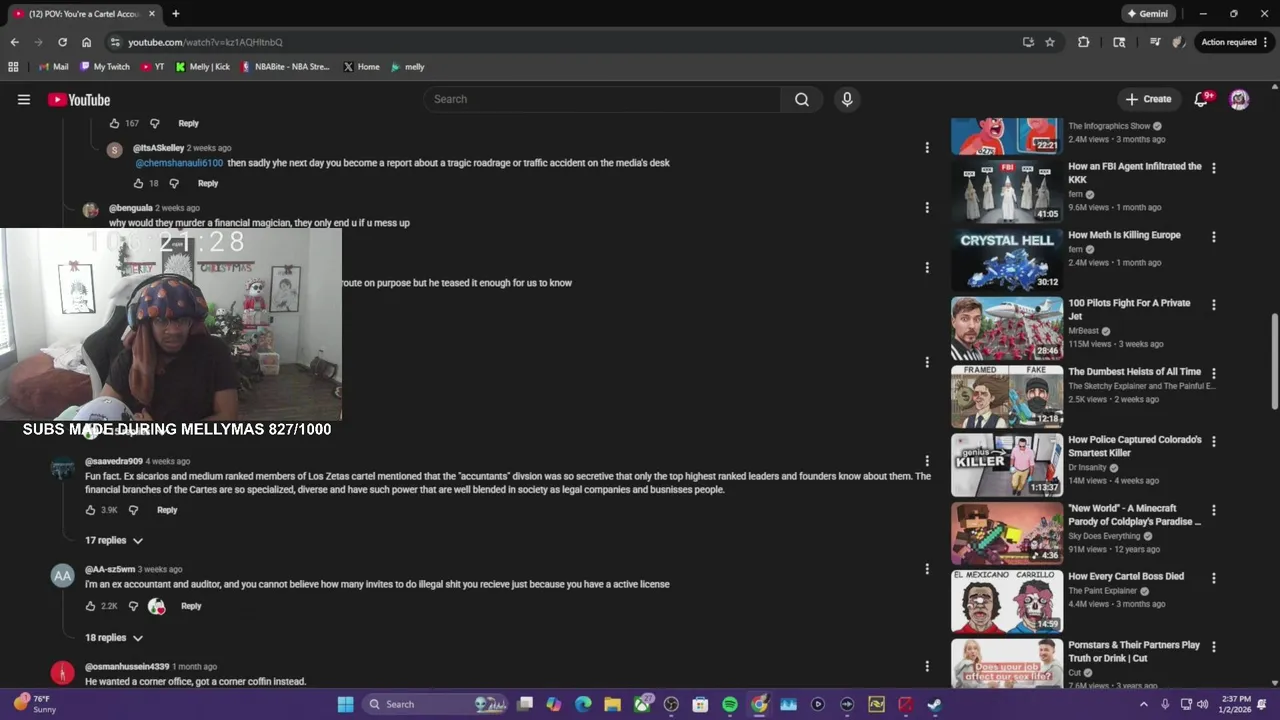Image resolution: width=1280 pixels, height=720 pixels.
Task: Open options for '100 Pilots Fight' video
Action: pos(1214,305)
